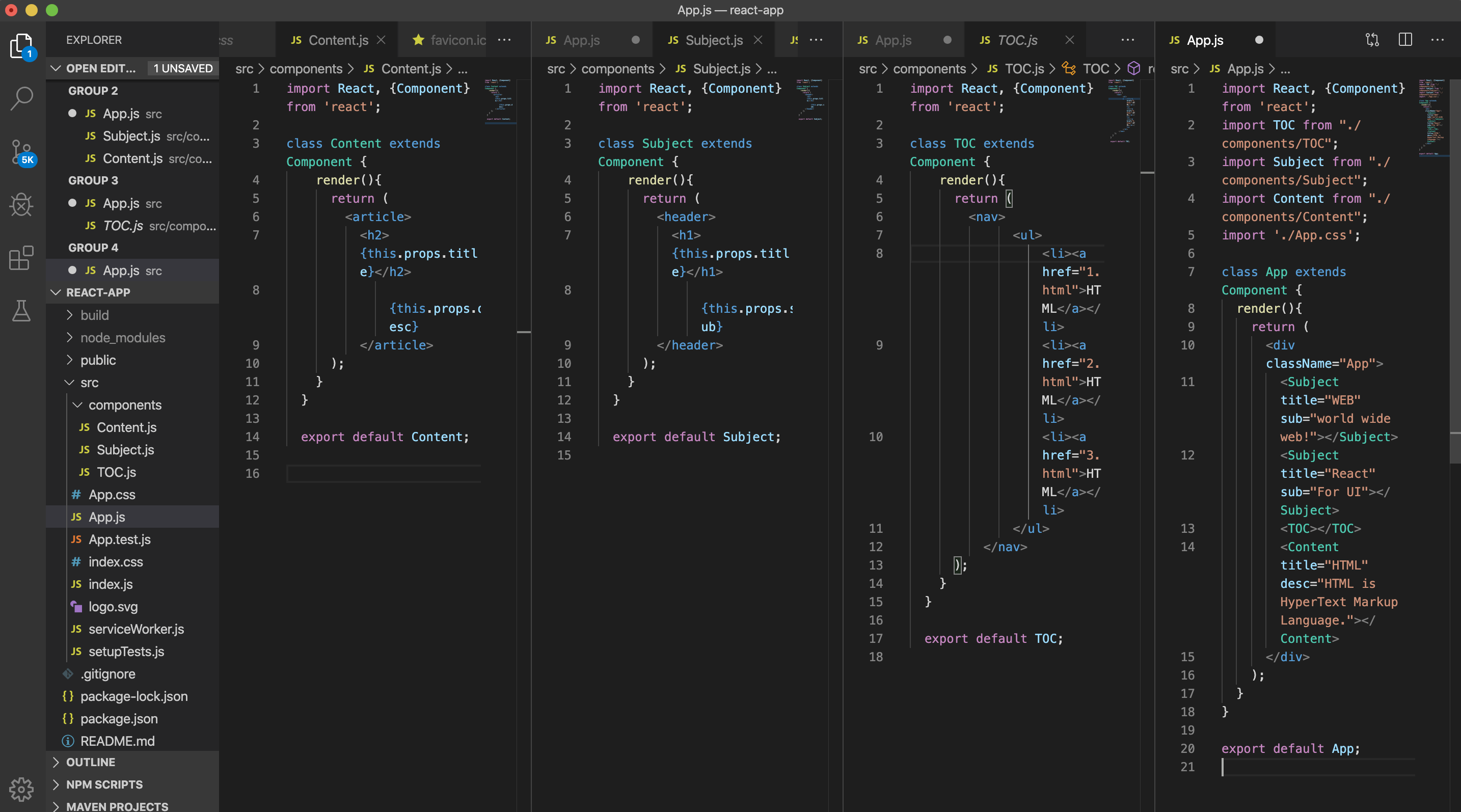This screenshot has width=1461, height=812.
Task: Click components in TOC.js breadcrumb
Action: click(x=929, y=69)
